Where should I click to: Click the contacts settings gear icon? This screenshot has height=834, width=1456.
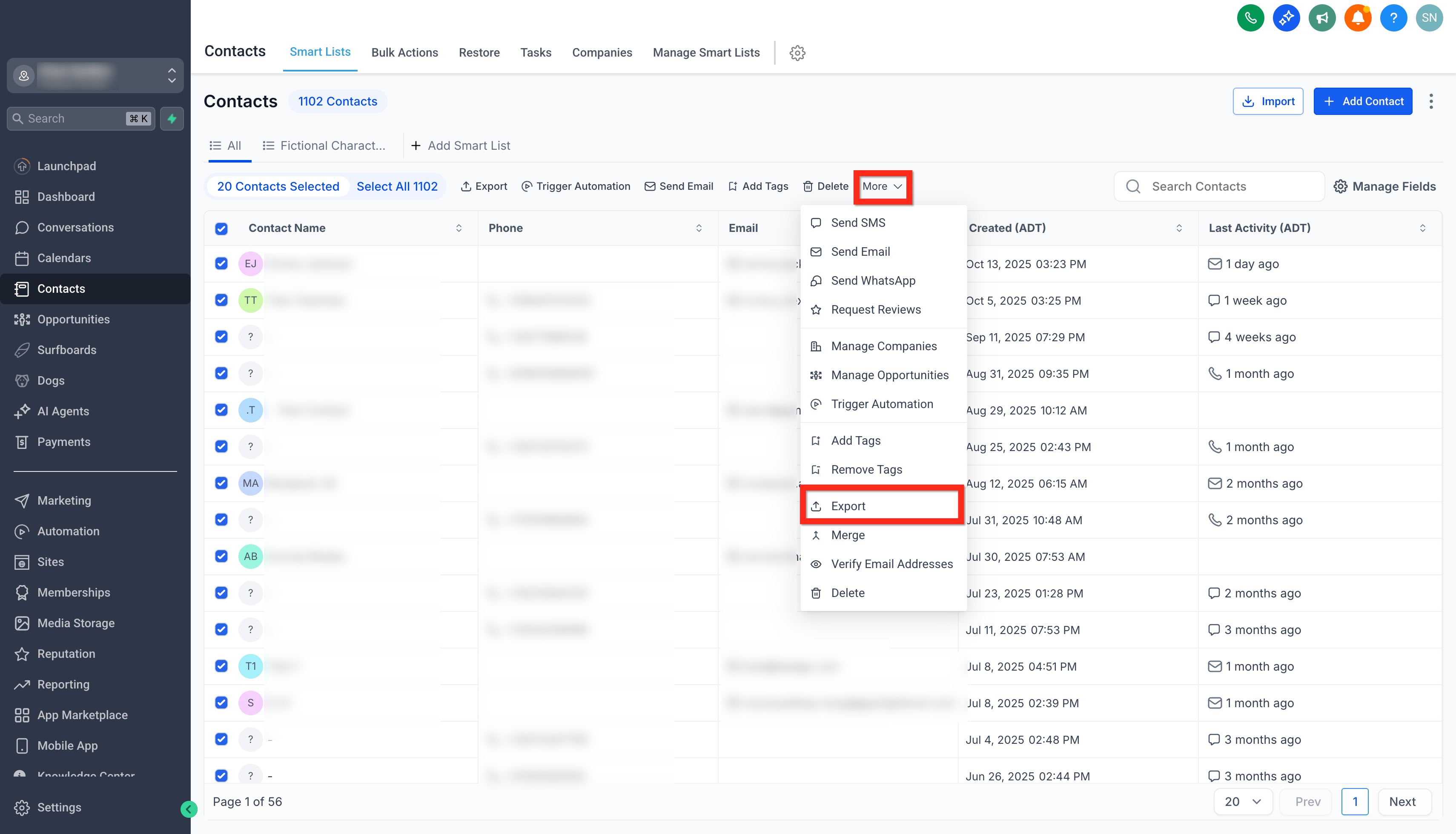click(x=797, y=53)
